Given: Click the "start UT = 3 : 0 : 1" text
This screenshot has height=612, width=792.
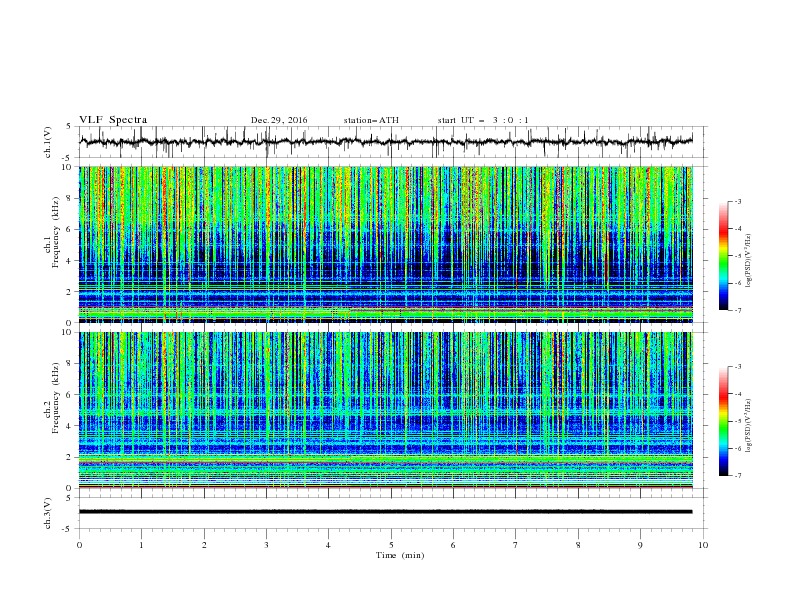Looking at the screenshot, I should (x=483, y=120).
